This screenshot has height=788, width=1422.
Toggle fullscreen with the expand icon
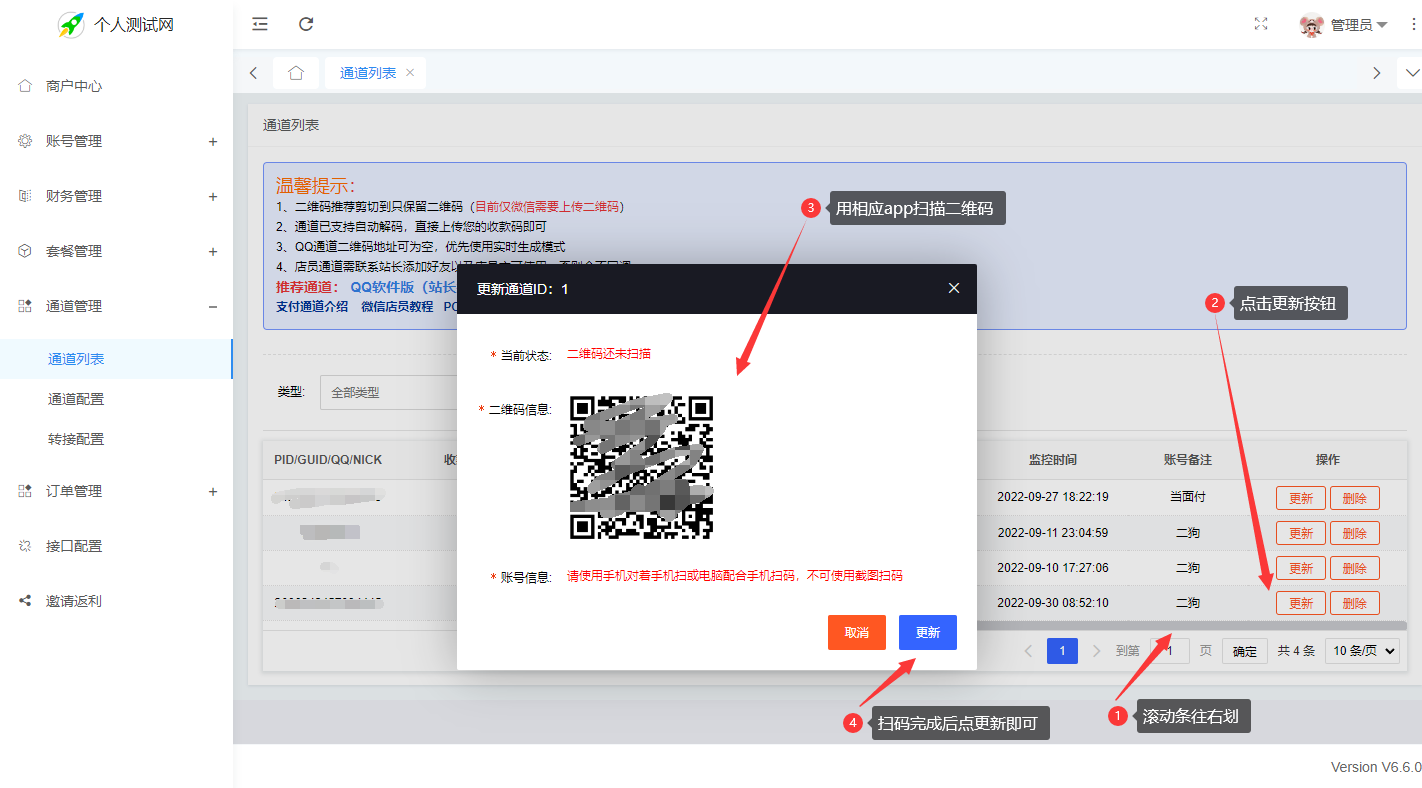click(1261, 24)
